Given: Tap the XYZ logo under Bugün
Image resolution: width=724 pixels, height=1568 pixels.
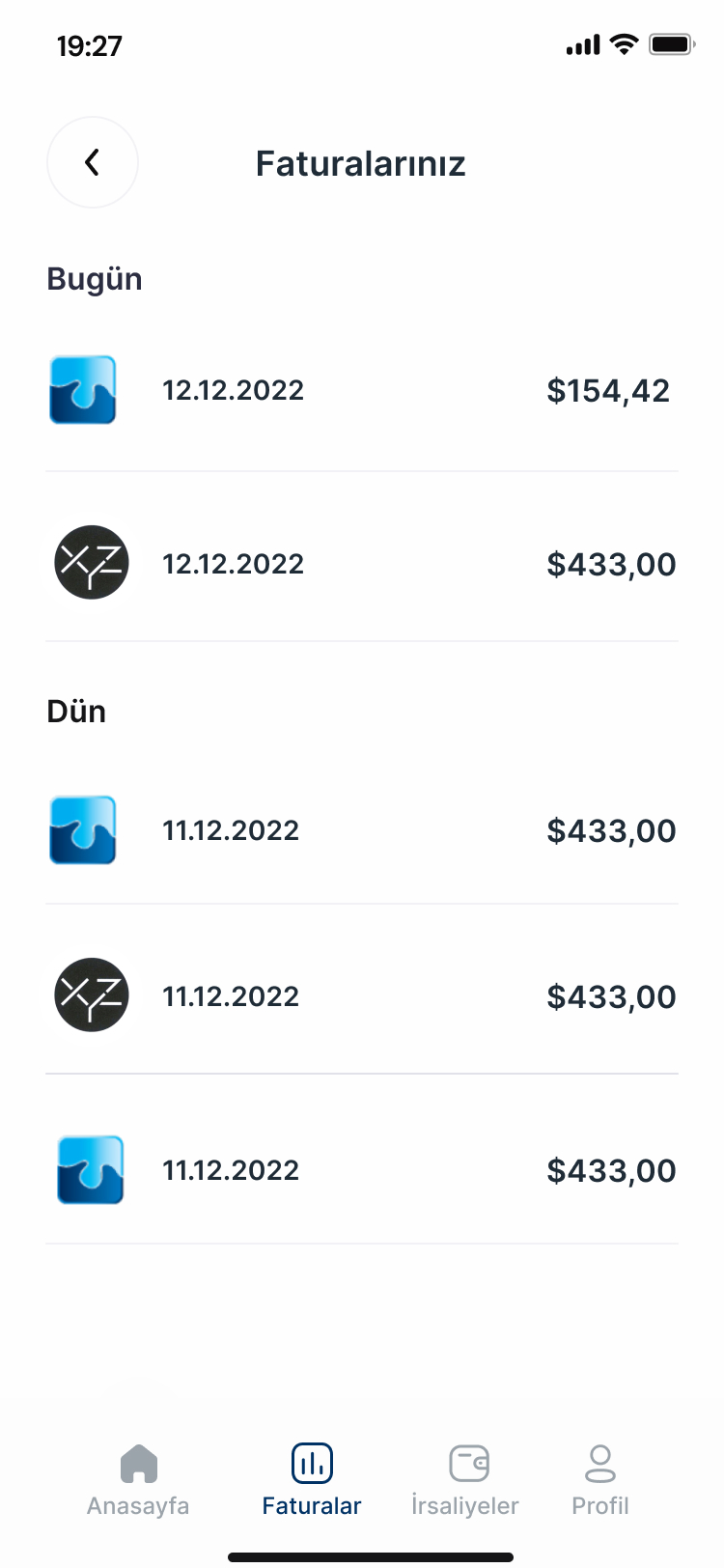Looking at the screenshot, I should pyautogui.click(x=92, y=562).
